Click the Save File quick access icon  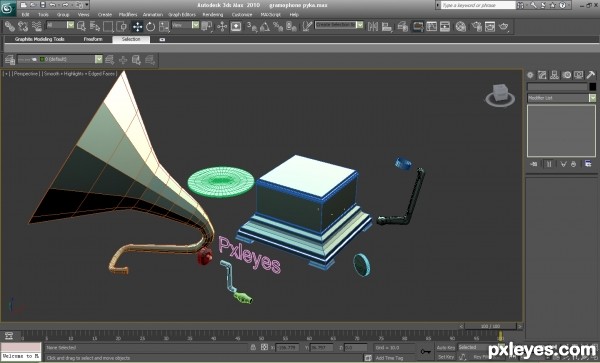pyautogui.click(x=42, y=5)
